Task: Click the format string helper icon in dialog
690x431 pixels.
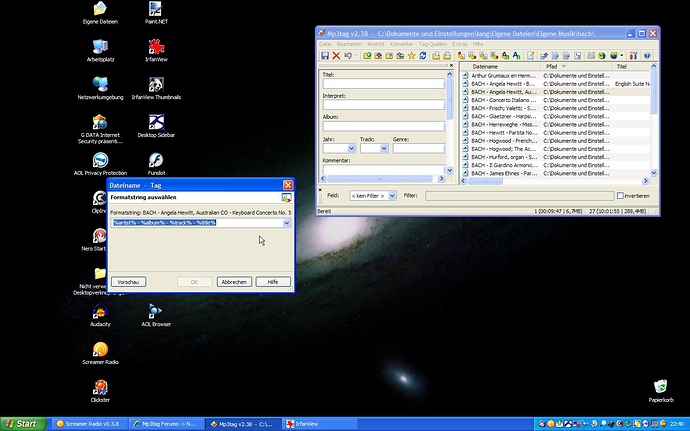Action: (x=286, y=198)
